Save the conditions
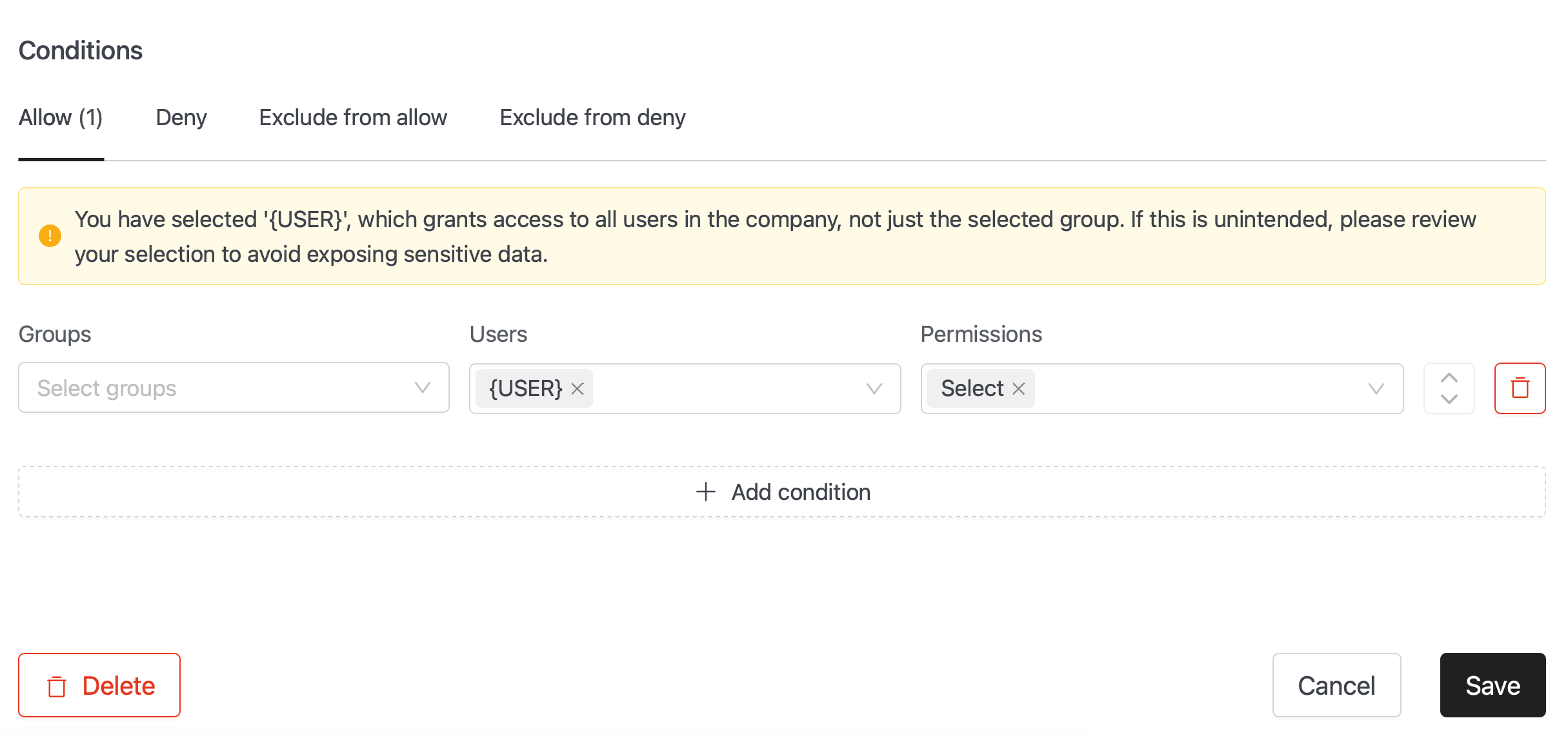 [1493, 685]
